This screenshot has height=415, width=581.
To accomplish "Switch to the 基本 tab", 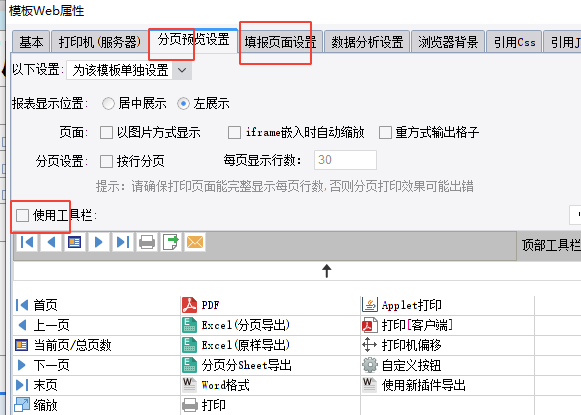I will click(31, 42).
